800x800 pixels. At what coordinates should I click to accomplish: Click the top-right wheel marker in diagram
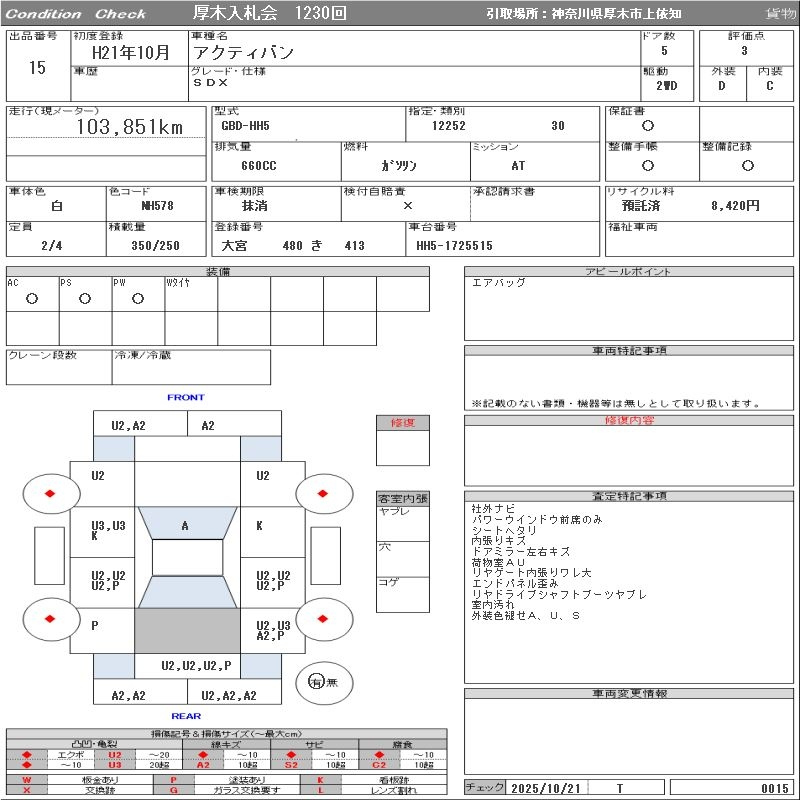click(323, 493)
